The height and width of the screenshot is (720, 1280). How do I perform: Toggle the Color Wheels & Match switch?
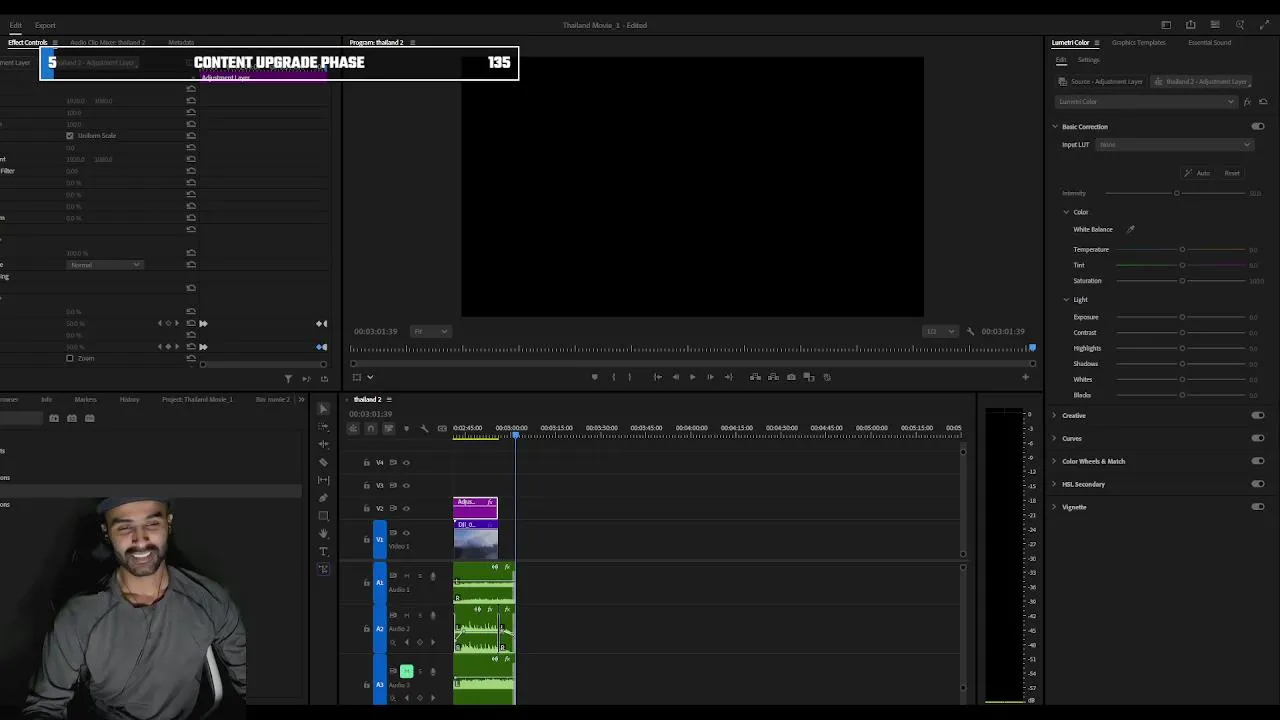pyautogui.click(x=1258, y=461)
